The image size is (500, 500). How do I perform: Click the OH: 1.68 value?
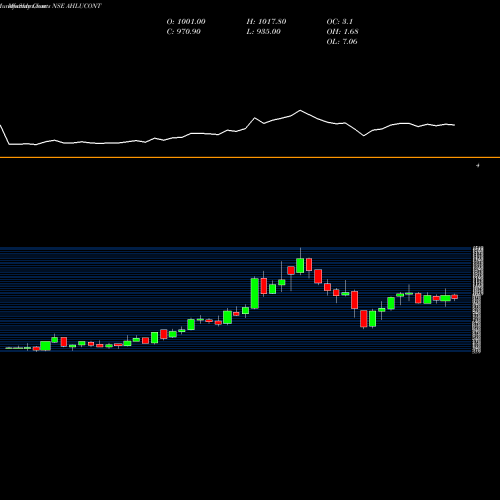(x=342, y=32)
